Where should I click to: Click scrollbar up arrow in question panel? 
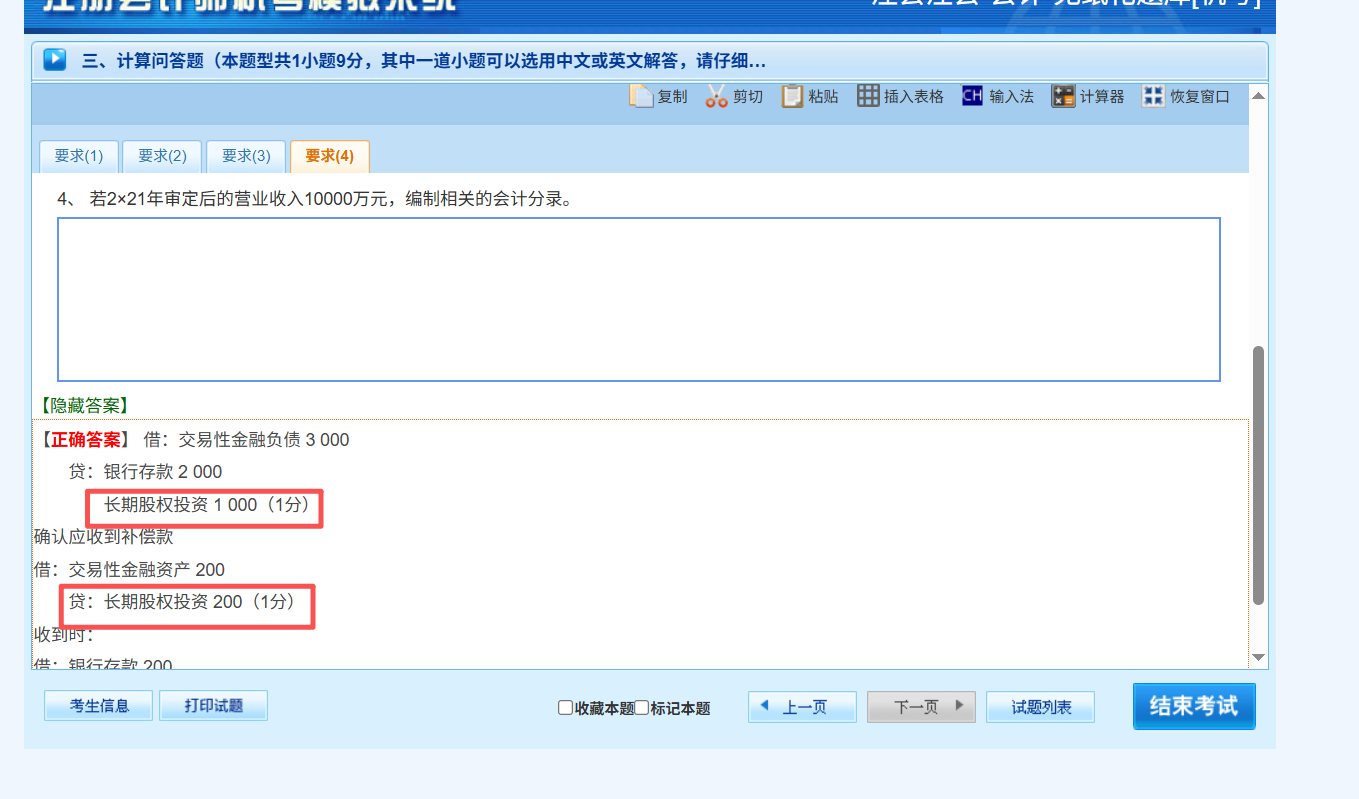(1258, 96)
